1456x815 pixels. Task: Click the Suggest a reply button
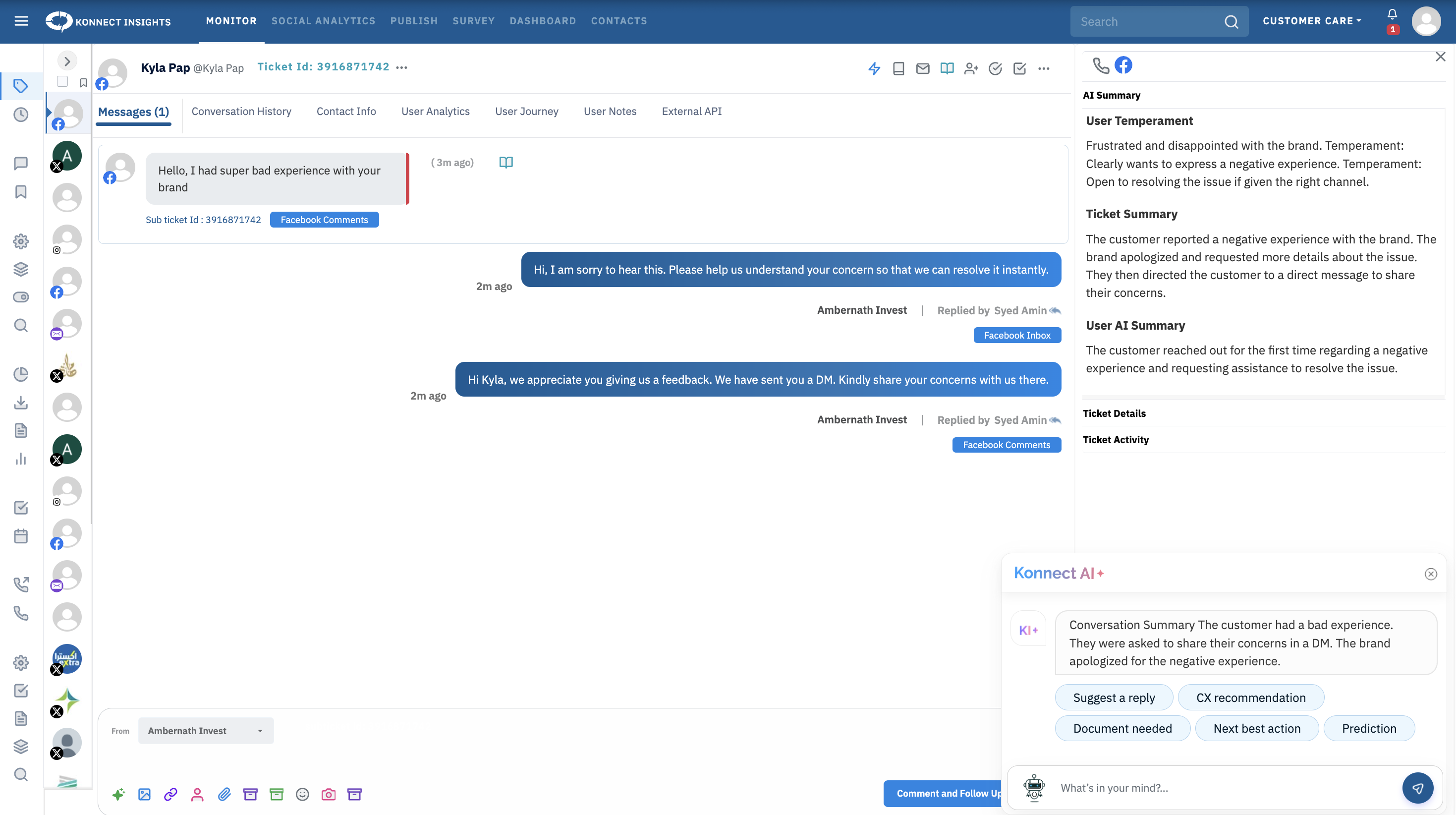tap(1114, 698)
